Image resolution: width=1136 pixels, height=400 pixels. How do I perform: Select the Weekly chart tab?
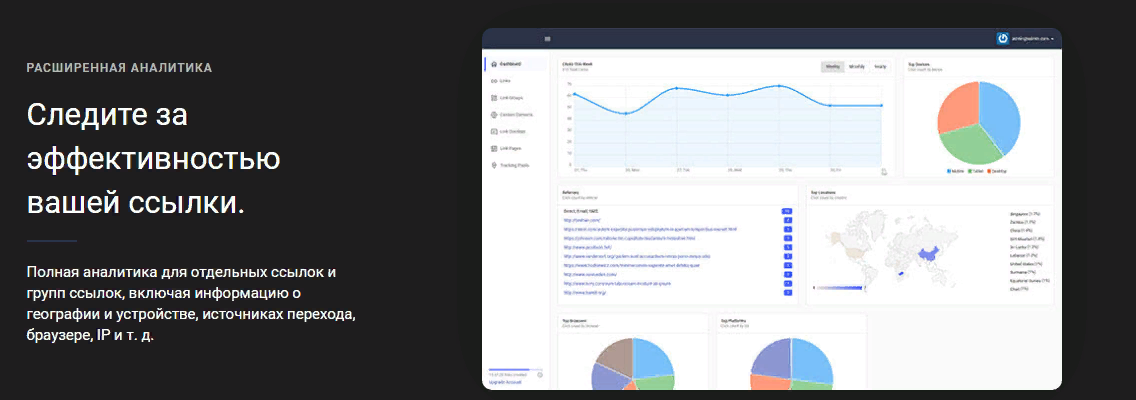click(x=832, y=67)
